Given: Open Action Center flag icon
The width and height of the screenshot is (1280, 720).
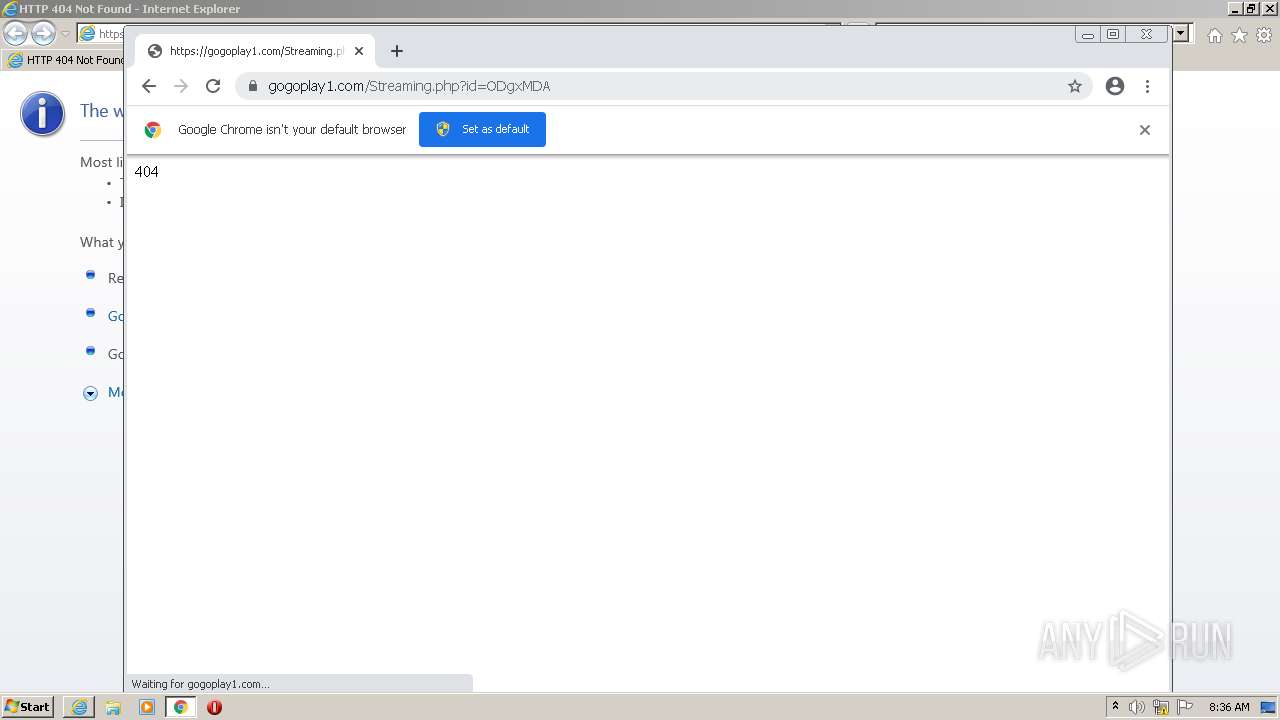Looking at the screenshot, I should click(1185, 707).
